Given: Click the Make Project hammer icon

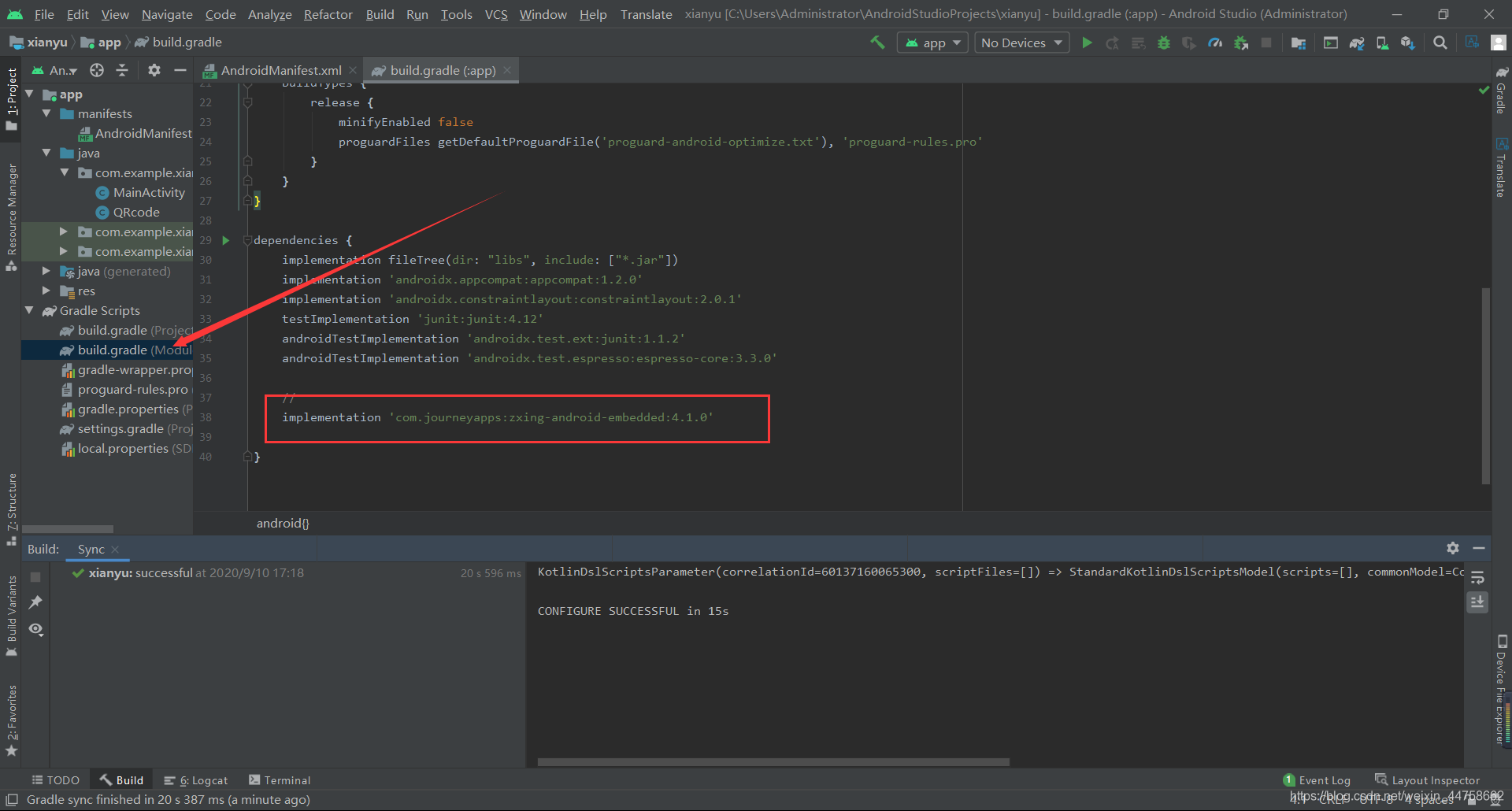Looking at the screenshot, I should [x=877, y=43].
